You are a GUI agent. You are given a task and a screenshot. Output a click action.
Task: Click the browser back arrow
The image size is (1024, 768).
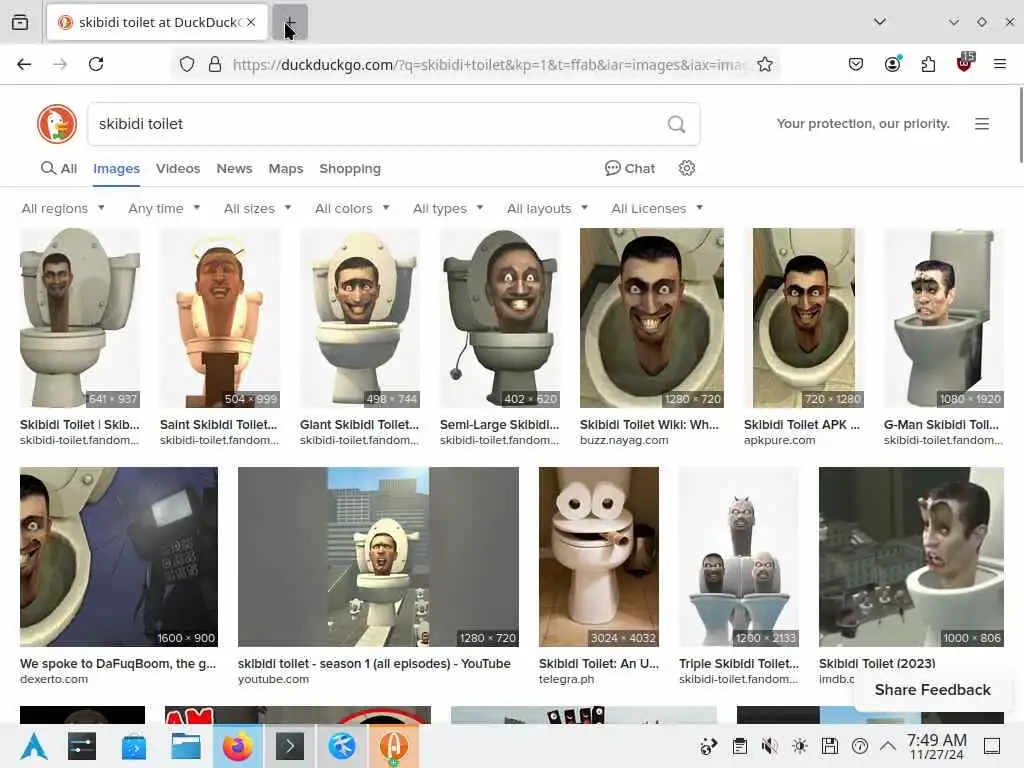pos(24,64)
